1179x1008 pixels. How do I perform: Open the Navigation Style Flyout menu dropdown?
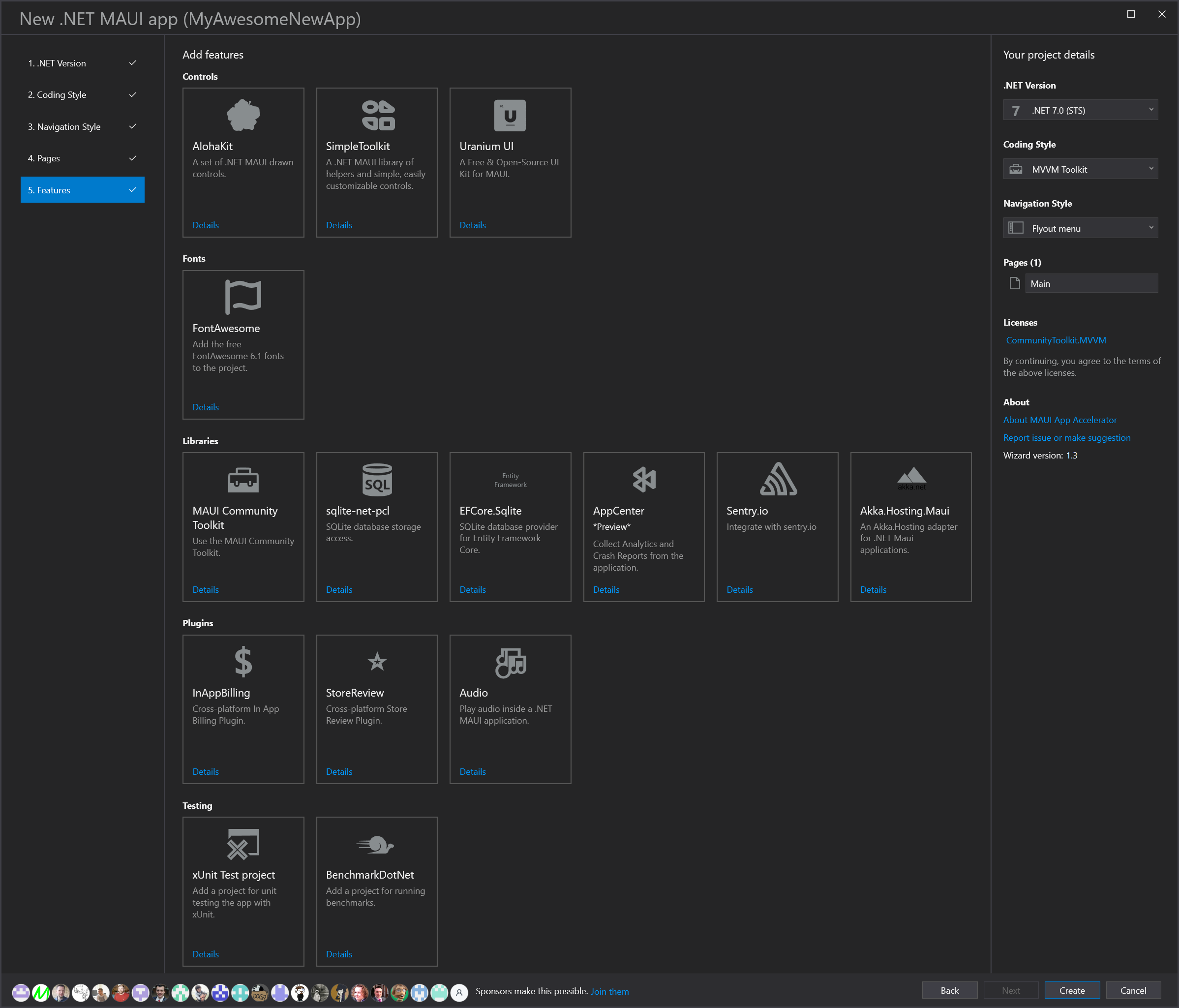coord(1080,228)
